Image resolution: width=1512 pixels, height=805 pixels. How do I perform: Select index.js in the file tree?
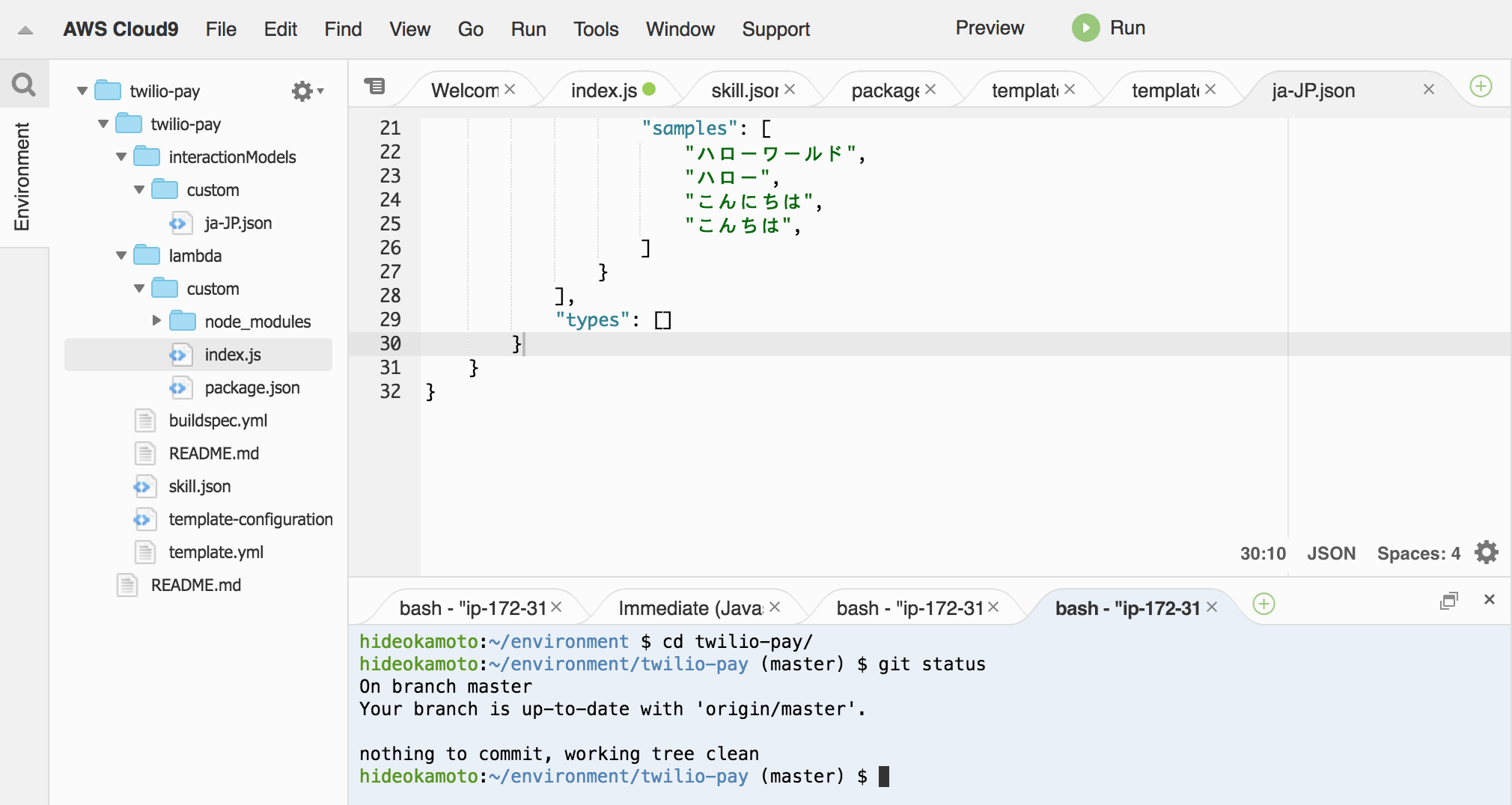[198, 355]
